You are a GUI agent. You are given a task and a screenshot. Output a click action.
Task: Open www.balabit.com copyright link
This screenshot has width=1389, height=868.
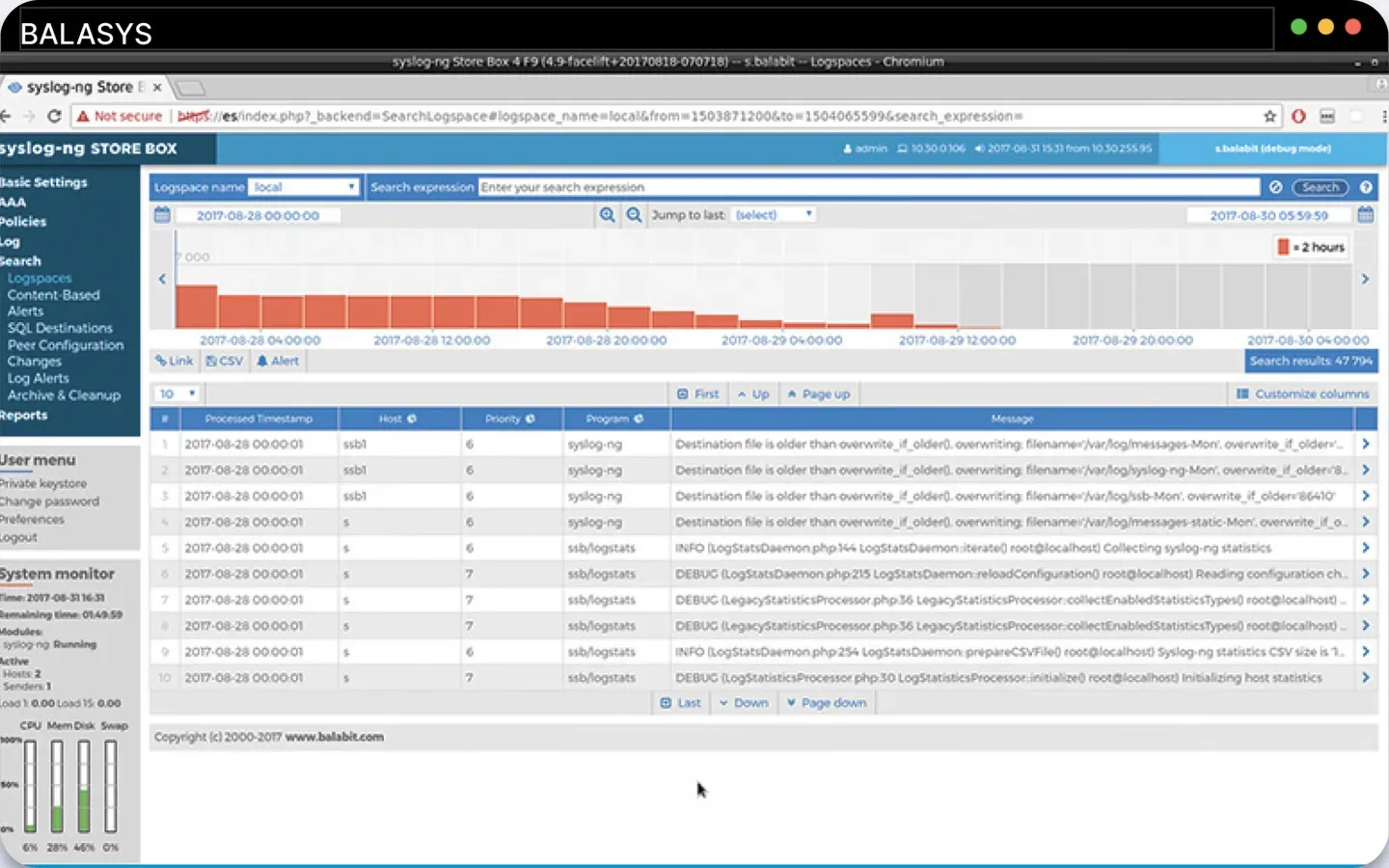tap(334, 737)
